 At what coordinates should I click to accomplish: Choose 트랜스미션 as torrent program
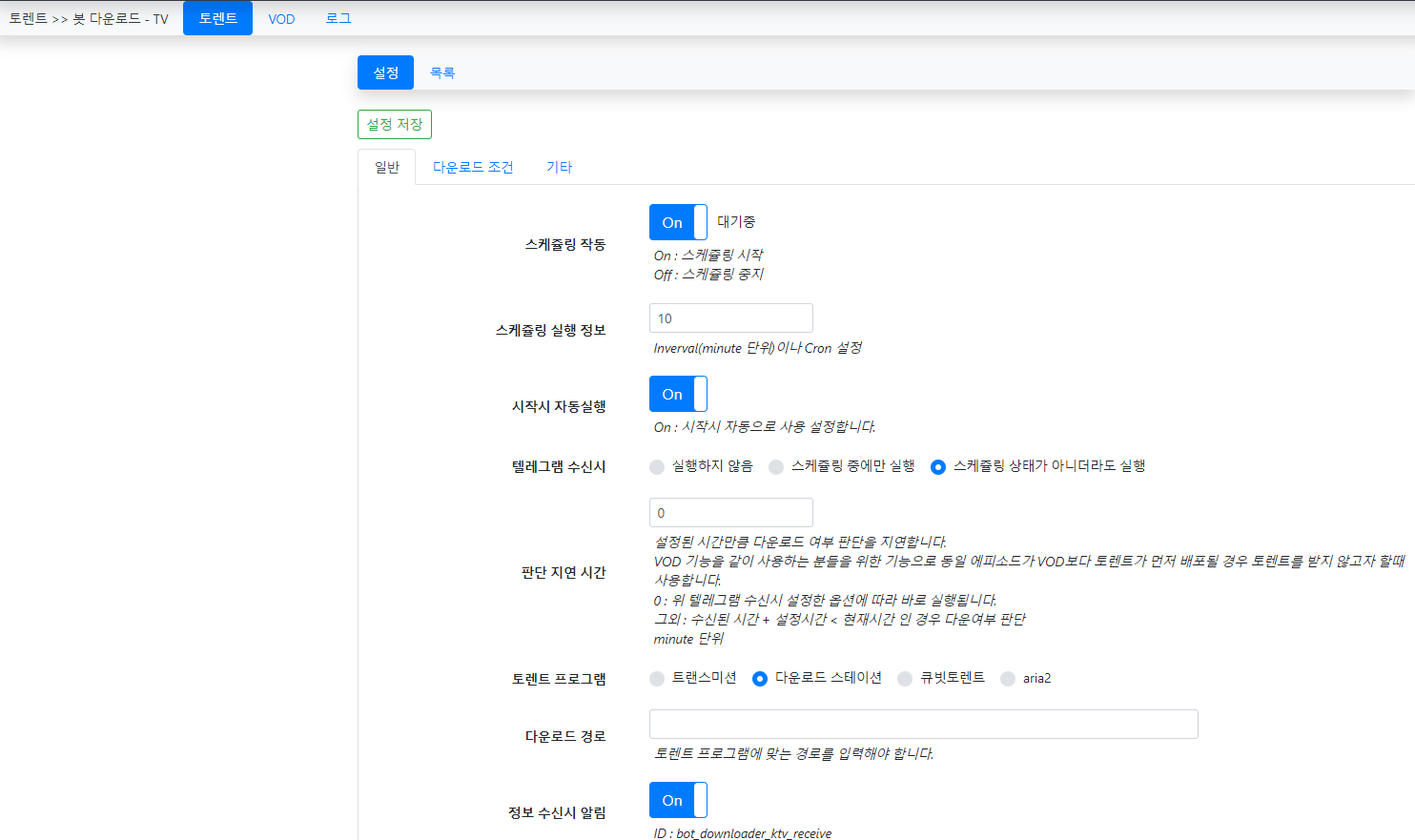[657, 679]
